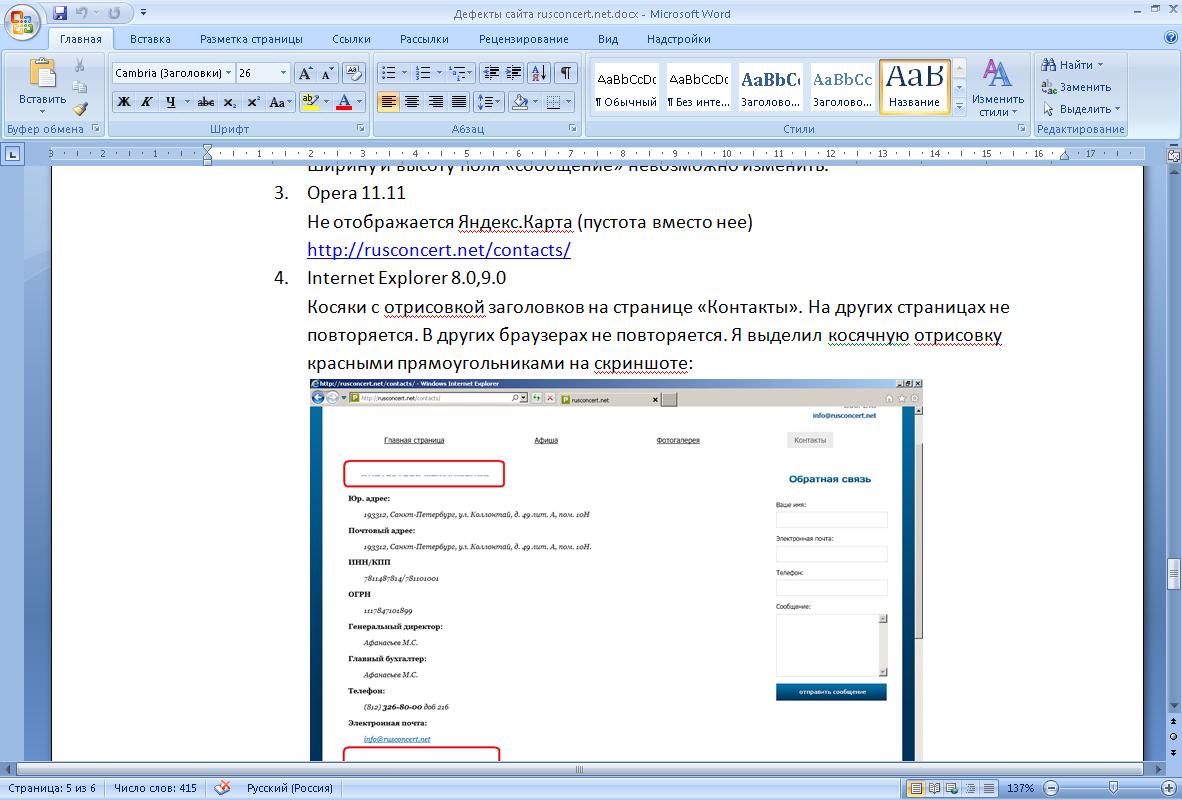Click the text highlight color button

point(310,102)
